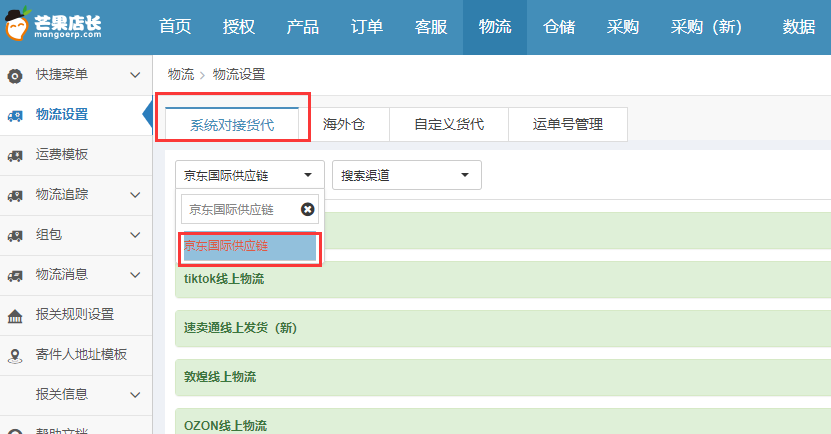Open the 客服 menu

431,26
